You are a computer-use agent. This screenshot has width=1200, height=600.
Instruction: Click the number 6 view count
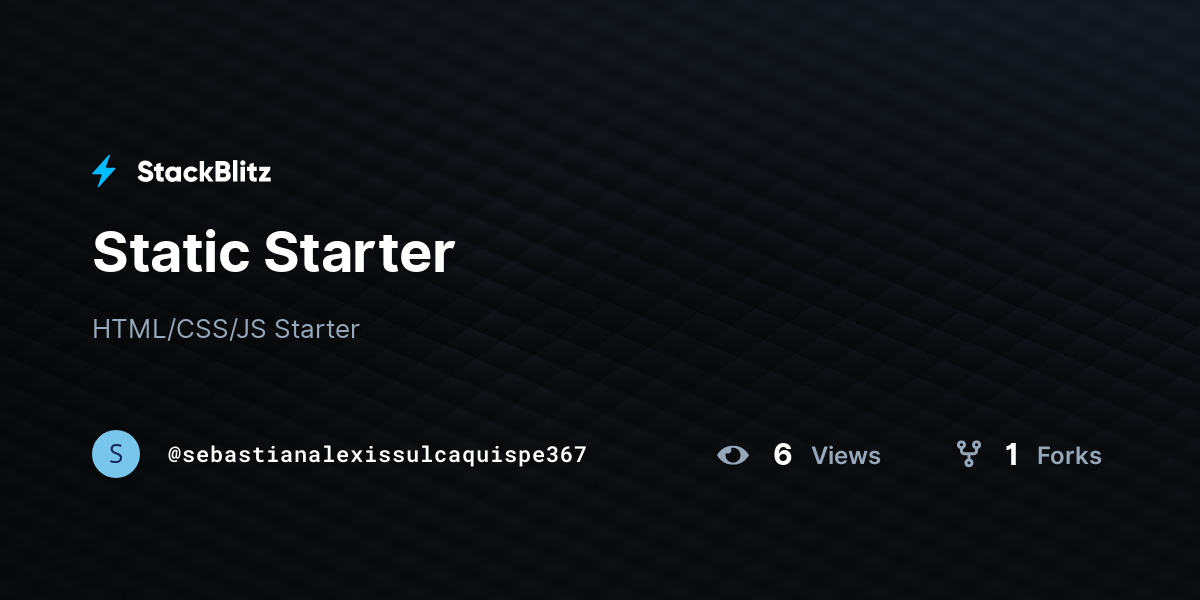[783, 455]
